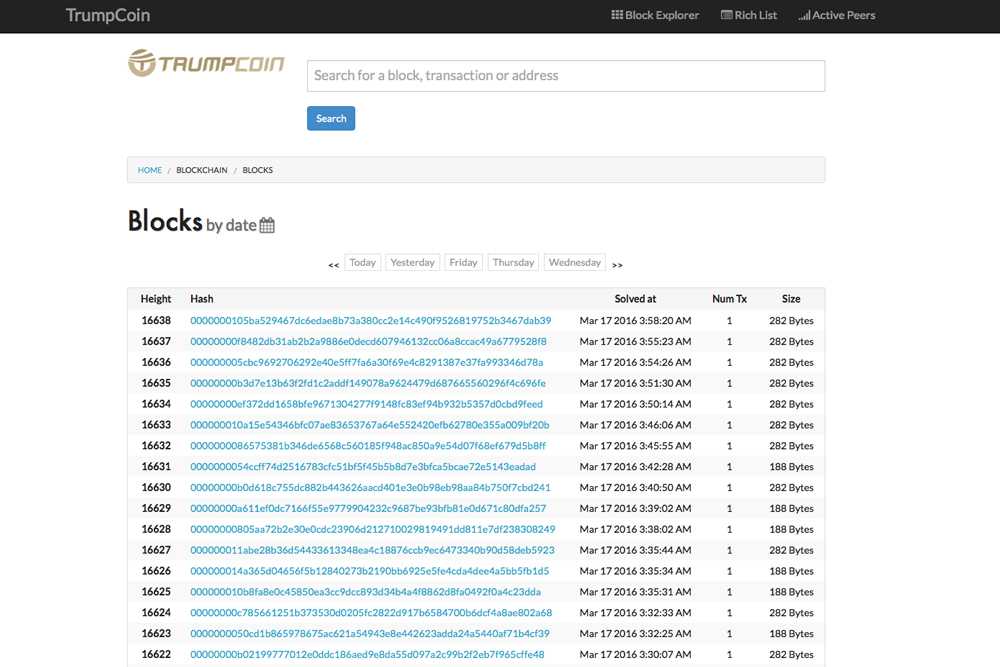This screenshot has width=1000, height=667.
Task: Click the 188 Bytes size for block 16631
Action: [791, 467]
